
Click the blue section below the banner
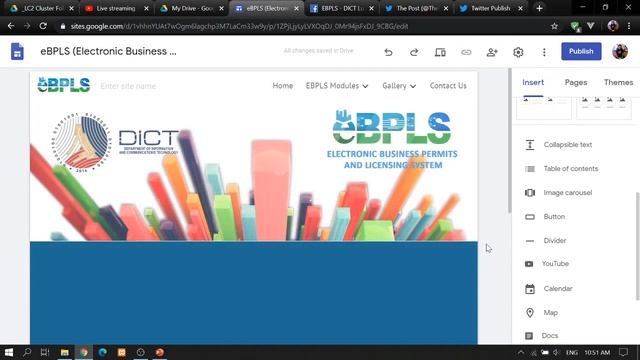coord(253,293)
